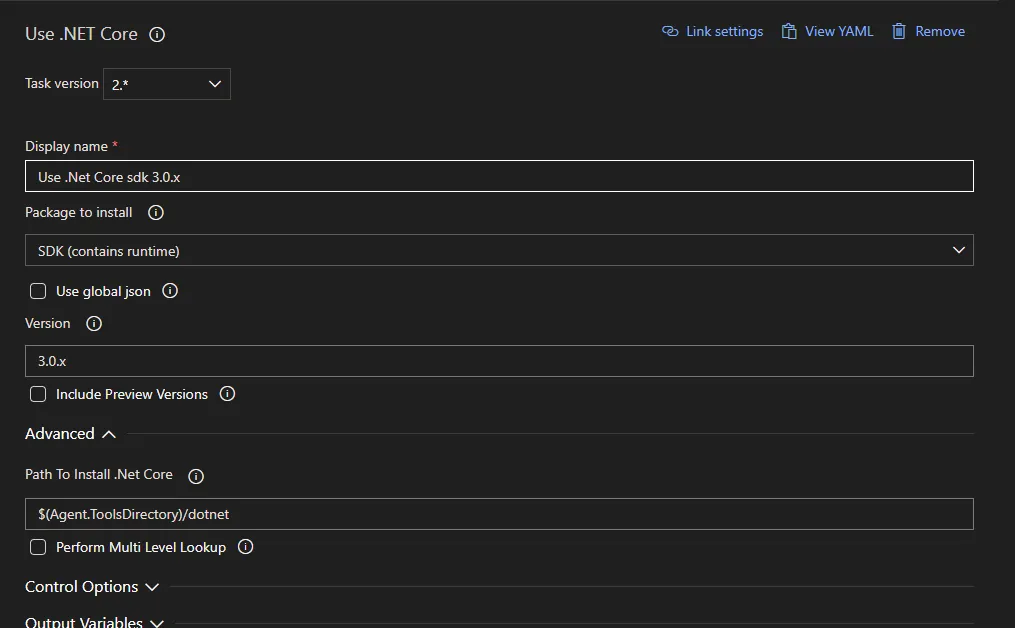Open the Package to install SDK dropdown
The image size is (1015, 628).
pyautogui.click(x=499, y=251)
